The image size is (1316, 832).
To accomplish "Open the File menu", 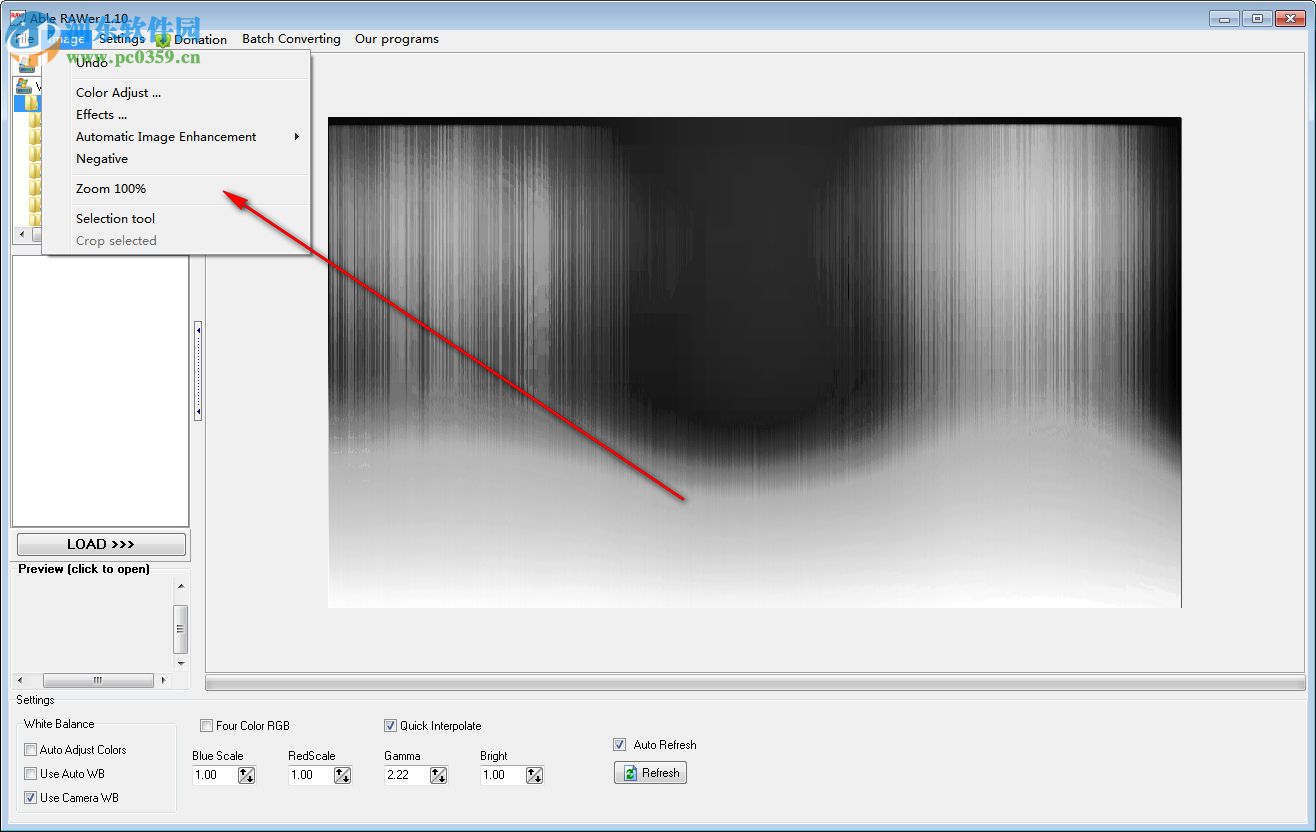I will [x=24, y=39].
